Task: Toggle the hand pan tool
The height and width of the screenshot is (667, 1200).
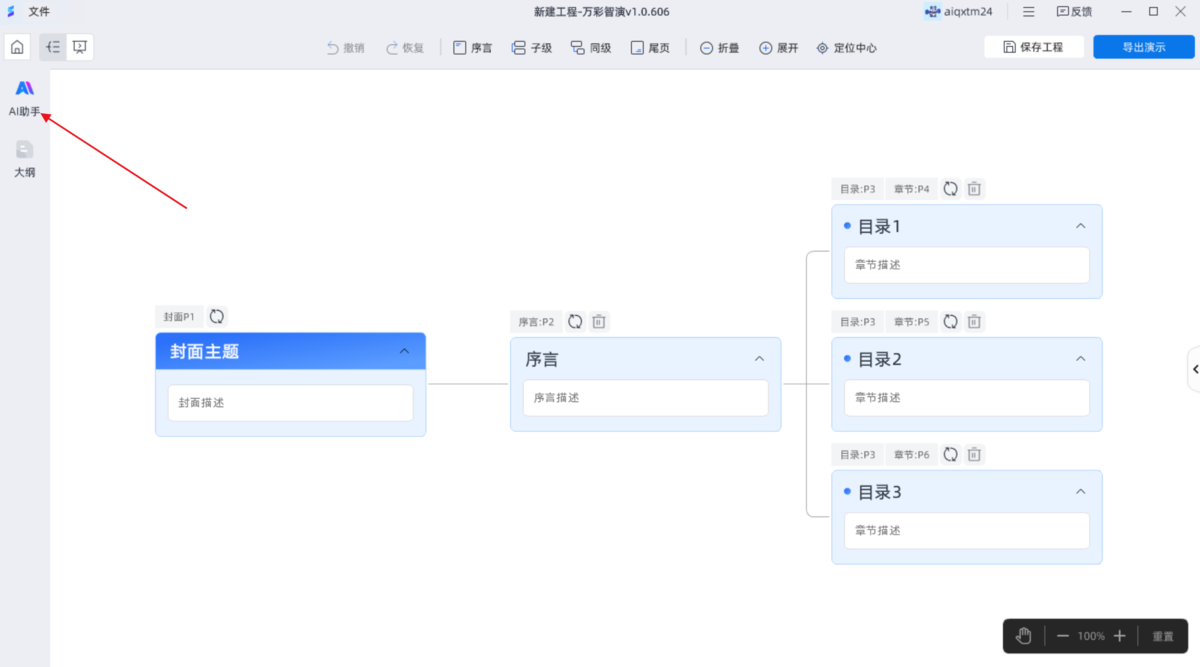Action: (x=1023, y=636)
